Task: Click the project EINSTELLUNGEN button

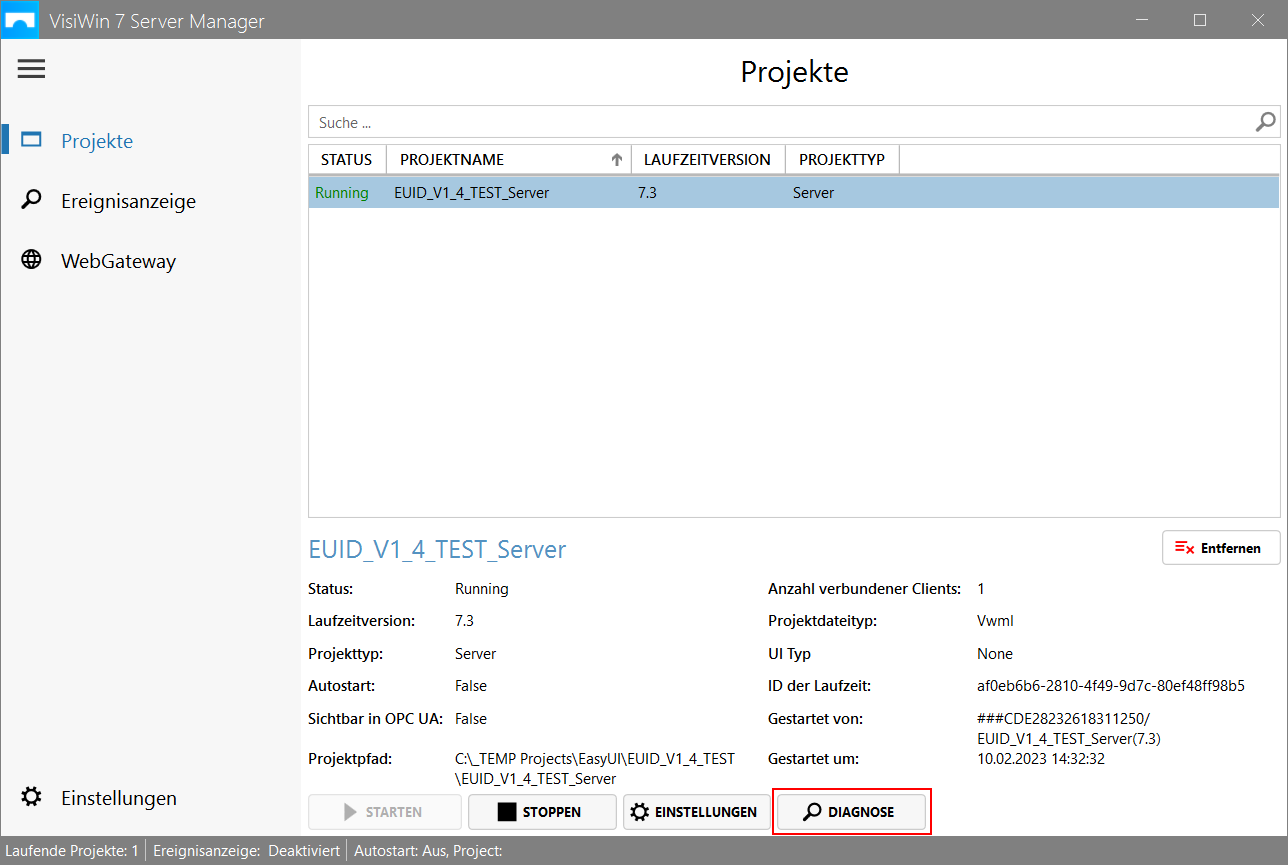Action: [697, 812]
